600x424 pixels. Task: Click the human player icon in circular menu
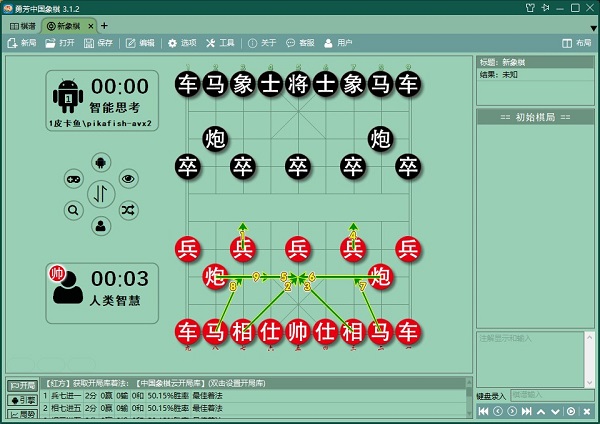[101, 226]
